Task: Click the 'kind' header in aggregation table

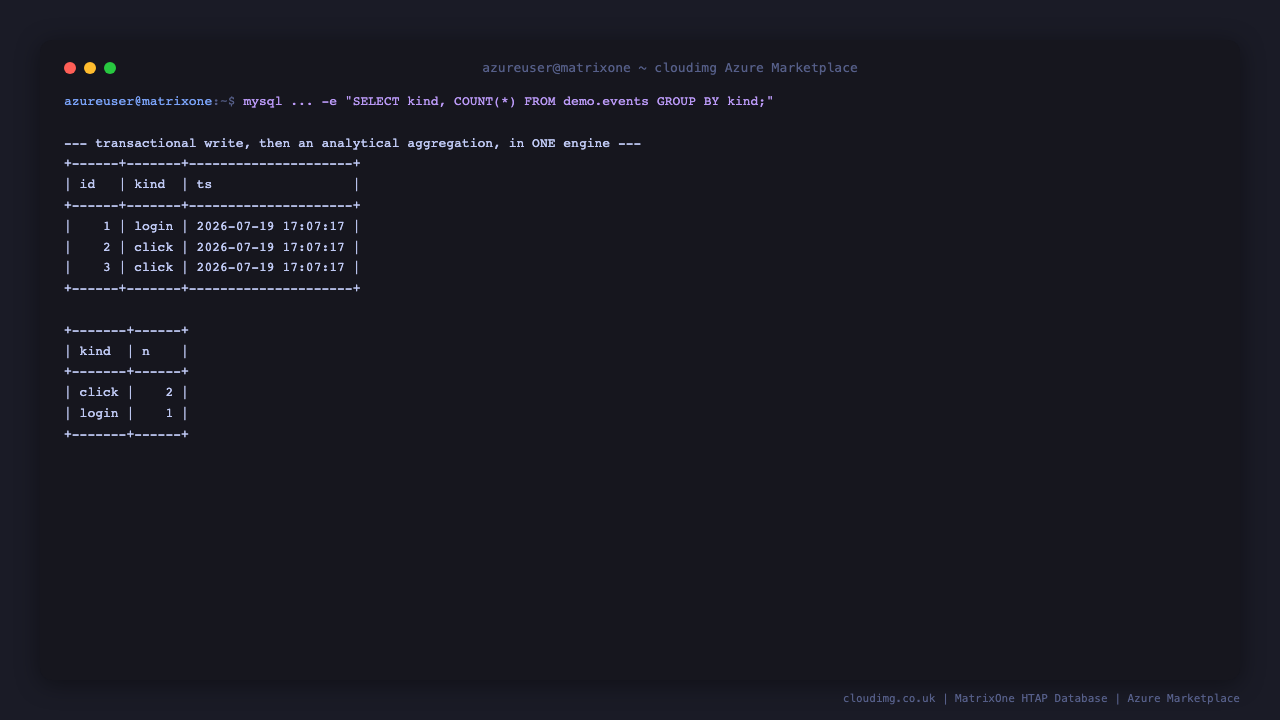Action: tap(95, 351)
